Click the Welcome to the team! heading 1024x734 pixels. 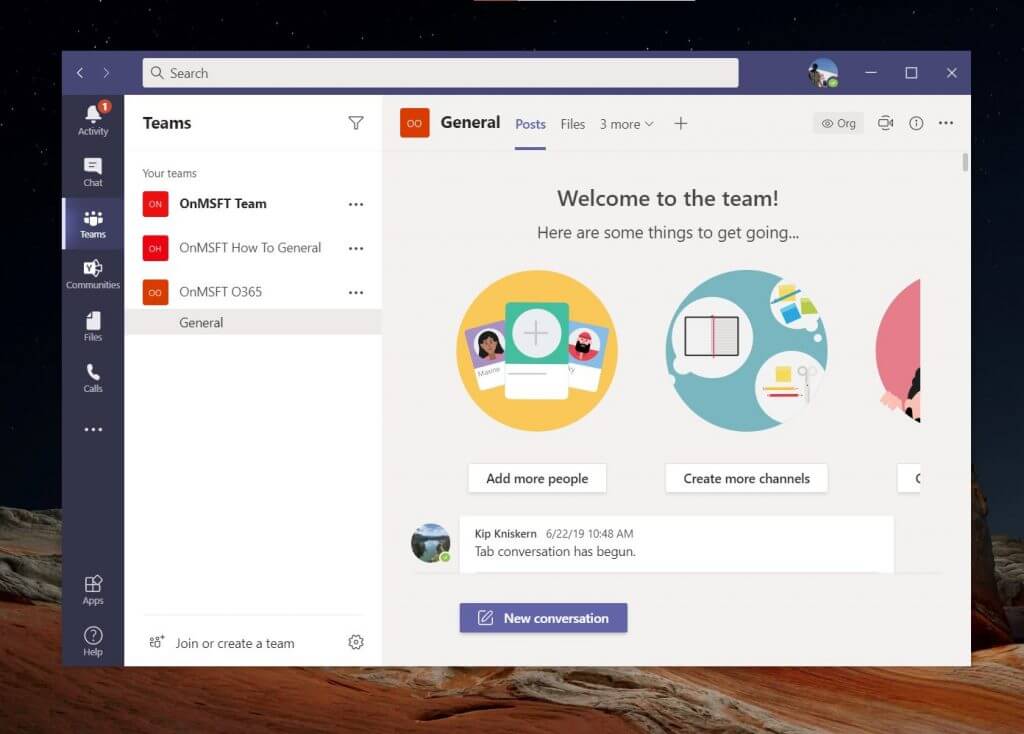pyautogui.click(x=667, y=199)
